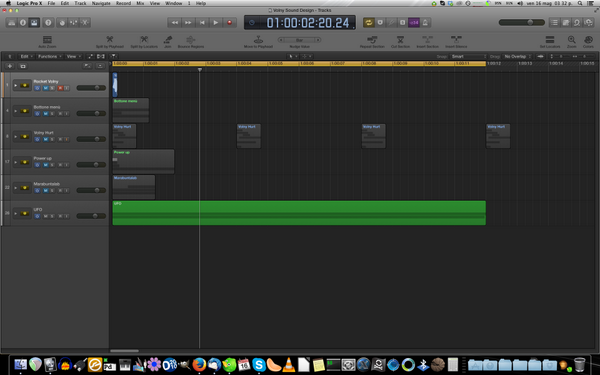This screenshot has height=375, width=600.
Task: Click the red Record button
Action: [x=230, y=23]
